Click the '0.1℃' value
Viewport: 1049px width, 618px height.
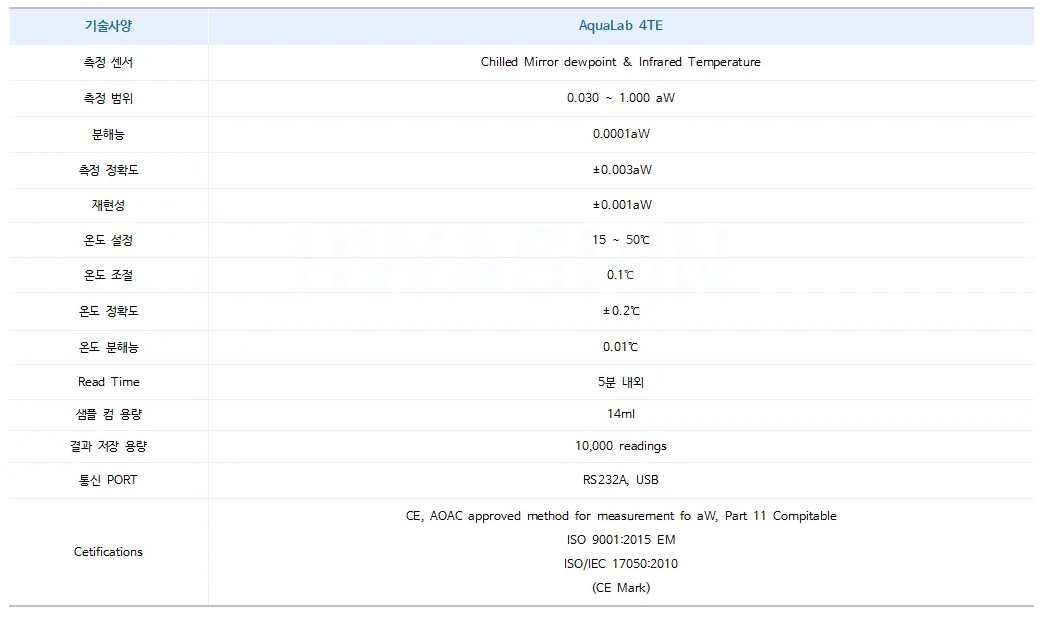click(x=620, y=275)
